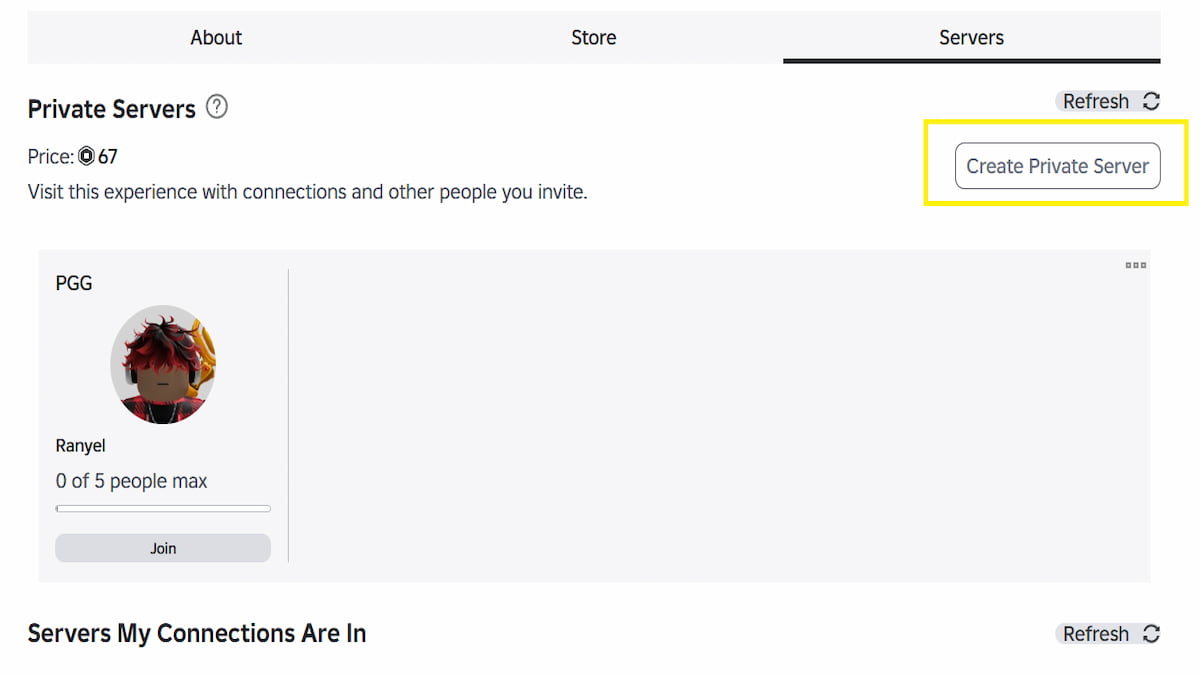Click the 0 of 5 people max label
Viewport: 1200px width, 675px height.
tap(132, 480)
